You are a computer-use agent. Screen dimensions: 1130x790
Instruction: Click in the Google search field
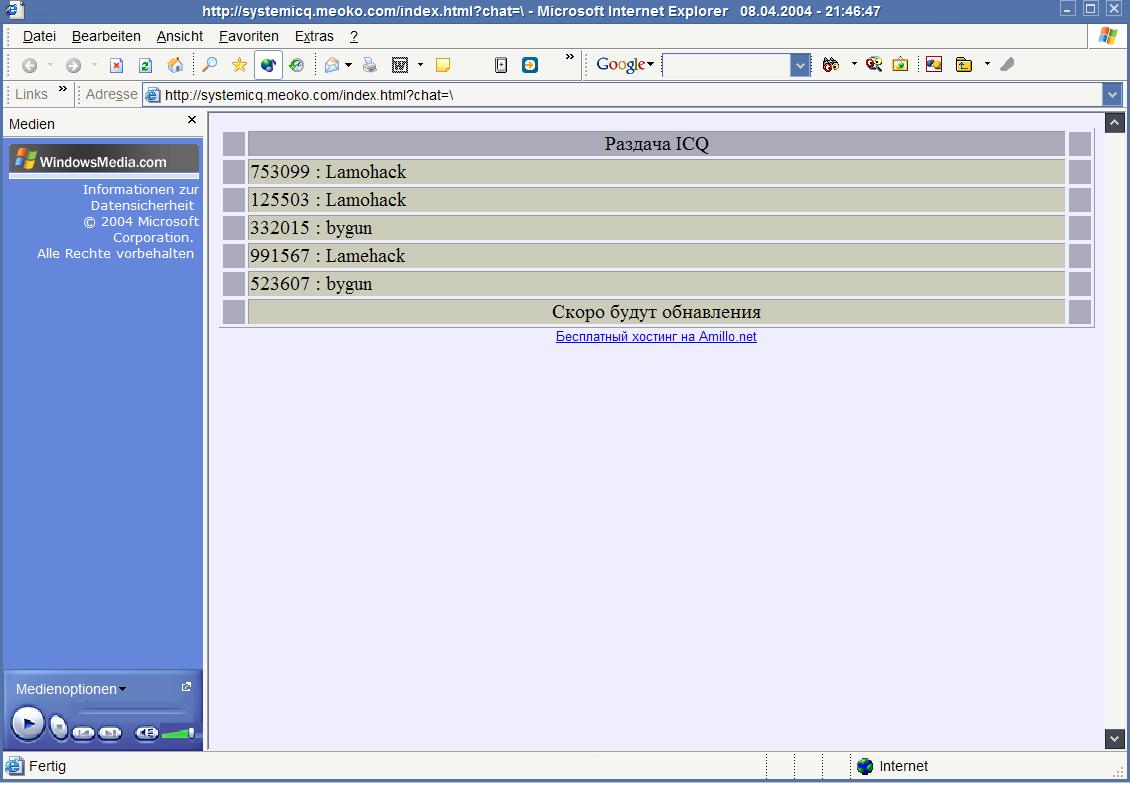pos(726,65)
